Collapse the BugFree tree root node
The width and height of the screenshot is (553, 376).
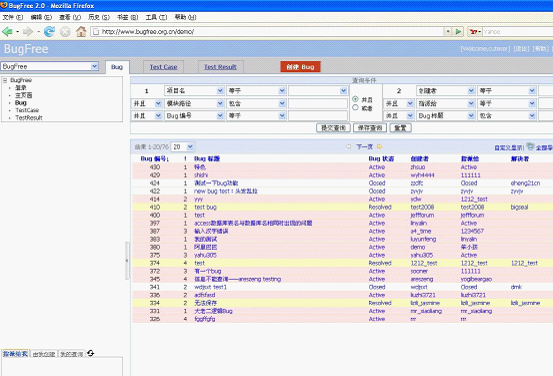click(x=5, y=80)
